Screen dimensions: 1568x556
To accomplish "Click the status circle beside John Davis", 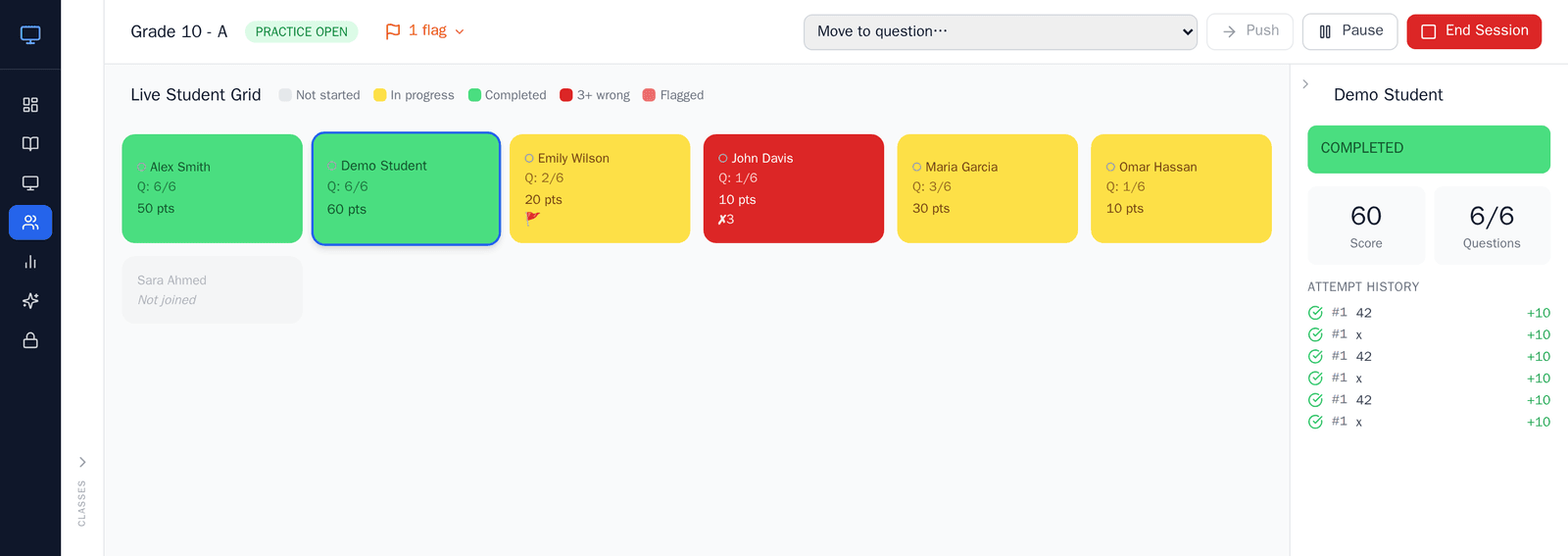I will pos(723,158).
